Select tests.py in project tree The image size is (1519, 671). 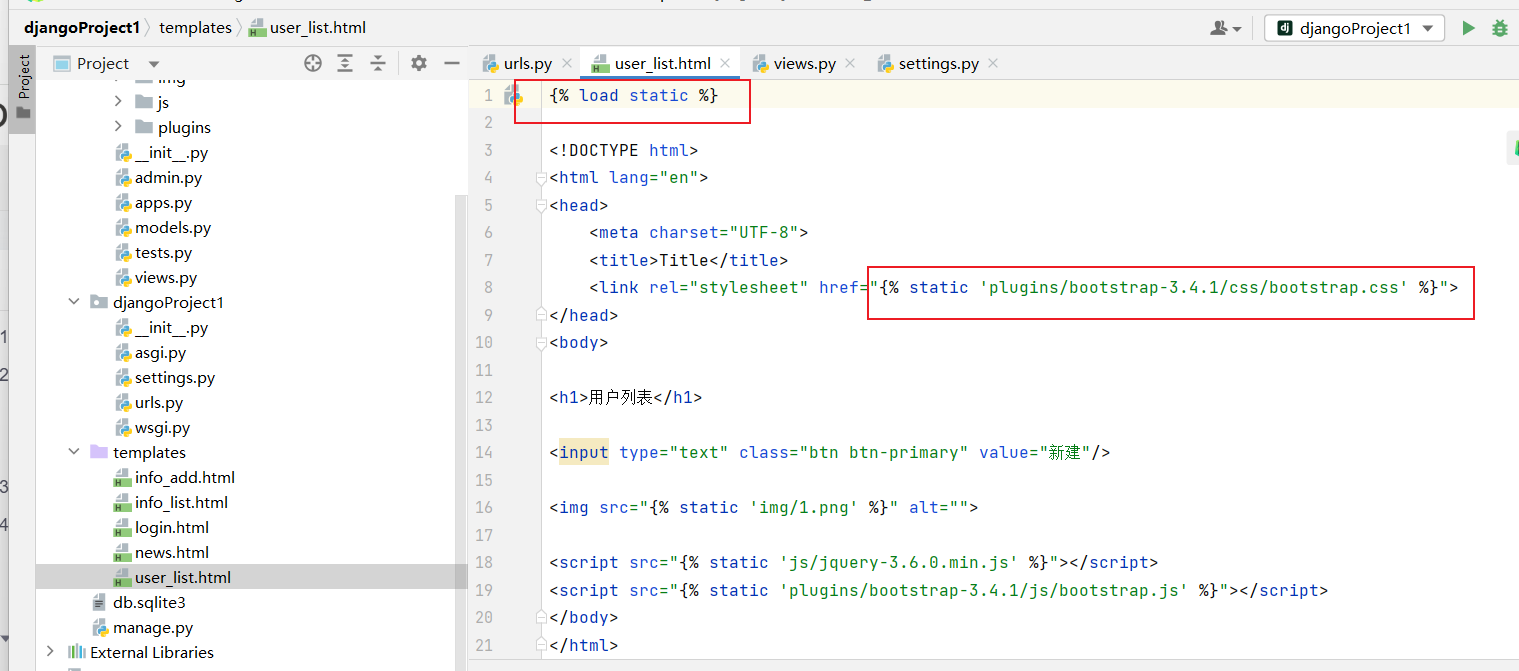(x=163, y=252)
